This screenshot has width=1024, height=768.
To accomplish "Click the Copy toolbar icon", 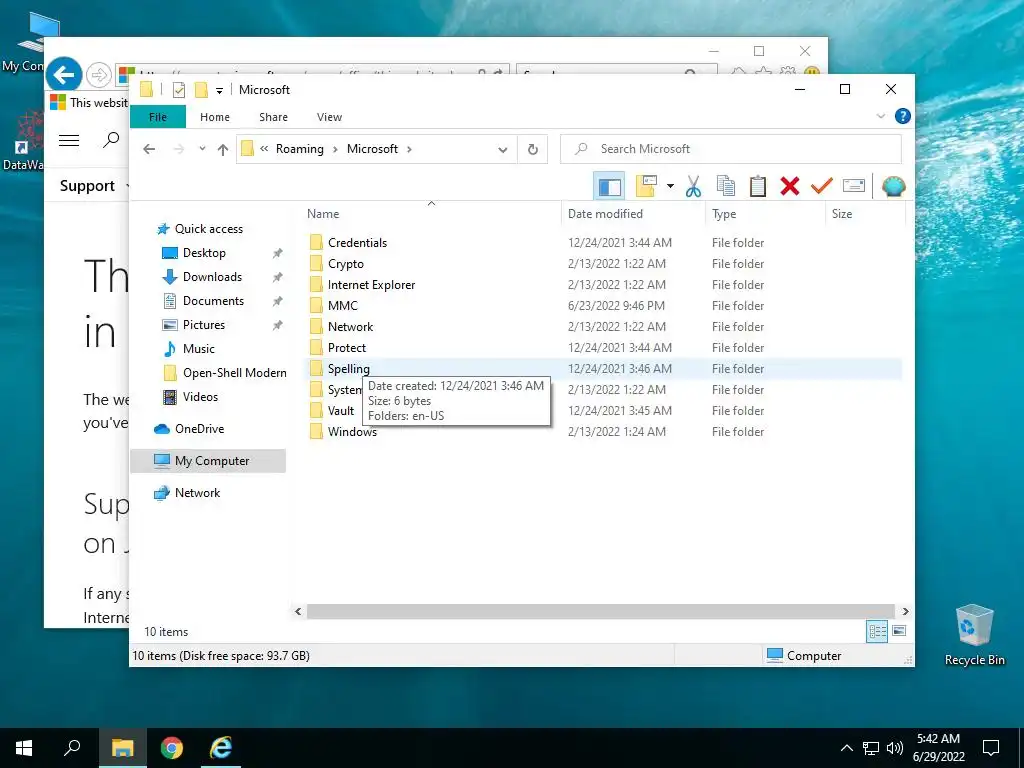I will [725, 186].
